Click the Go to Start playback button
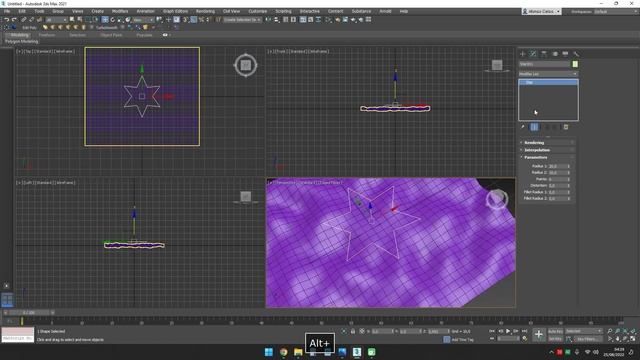 pyautogui.click(x=492, y=331)
